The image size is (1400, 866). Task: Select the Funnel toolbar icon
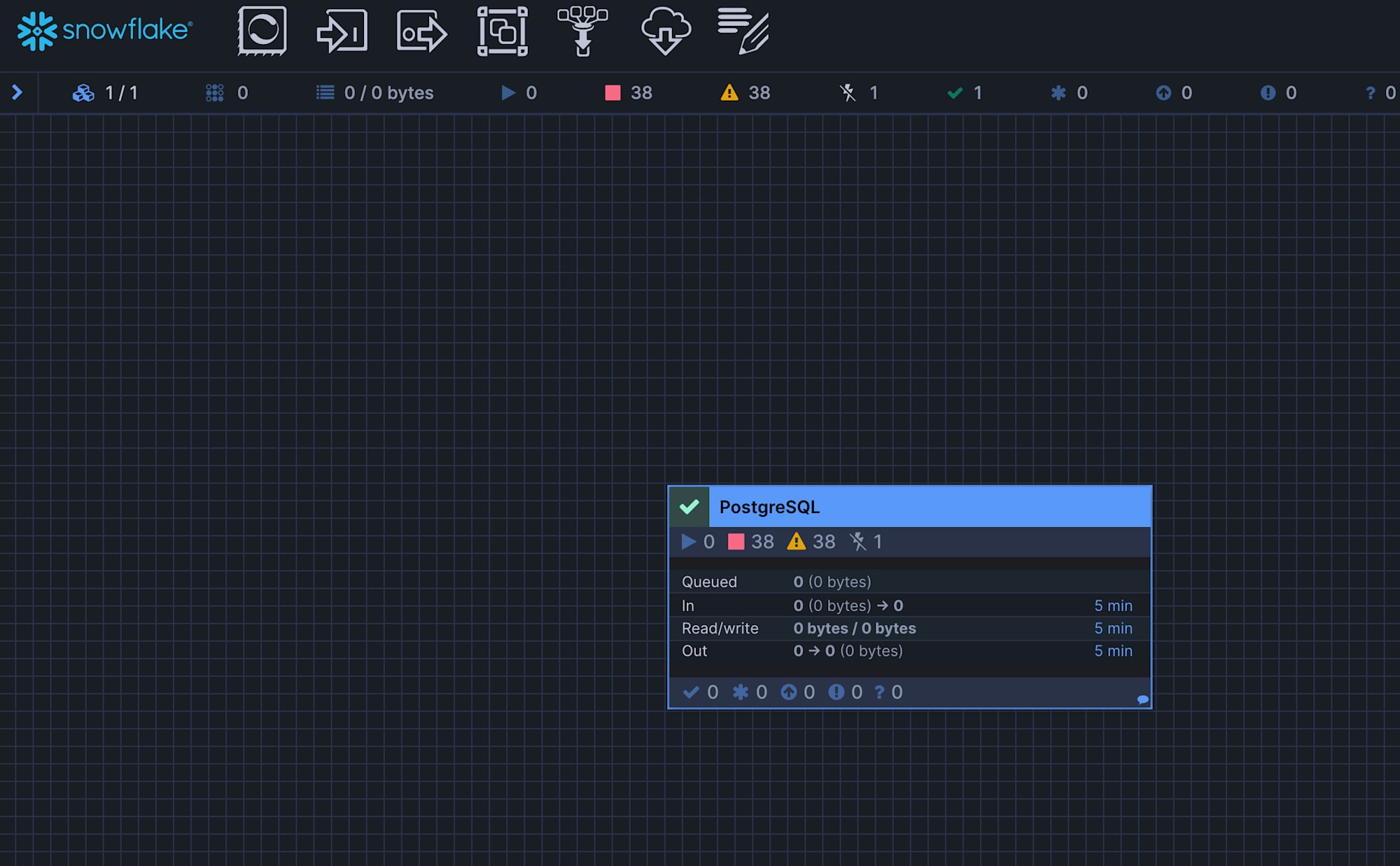[582, 31]
